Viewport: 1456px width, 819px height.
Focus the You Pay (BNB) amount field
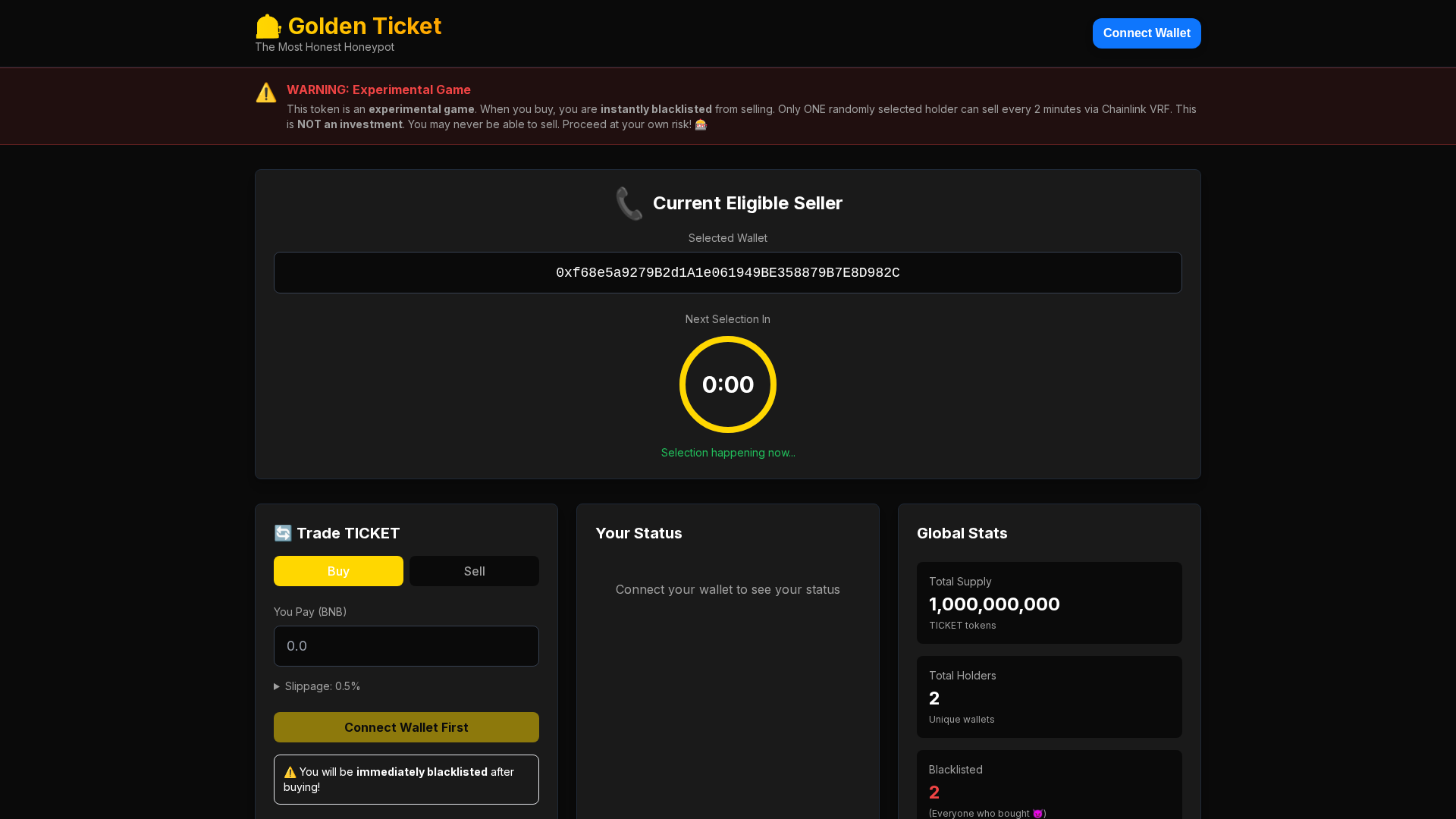[x=406, y=646]
